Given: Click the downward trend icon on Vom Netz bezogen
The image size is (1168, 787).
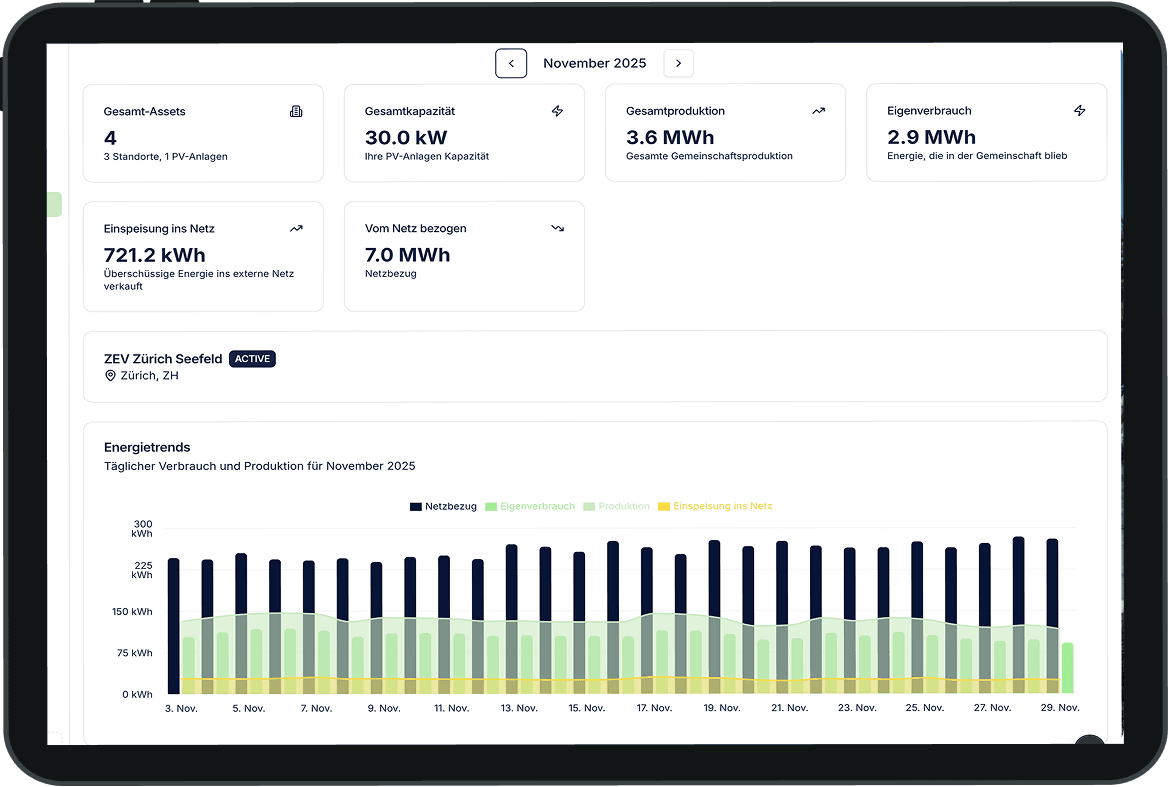Looking at the screenshot, I should pos(557,228).
